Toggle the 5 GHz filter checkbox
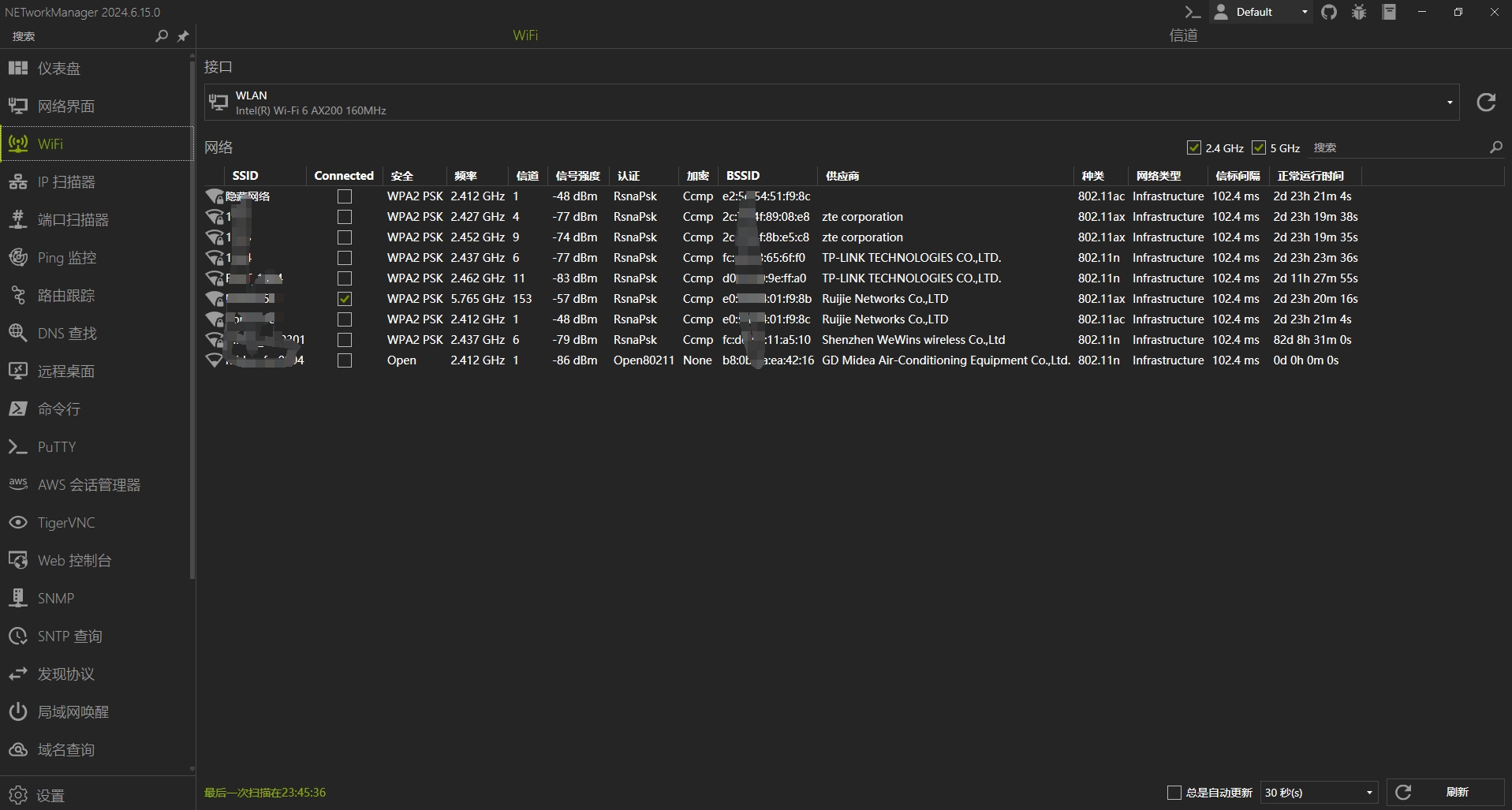 [x=1259, y=147]
